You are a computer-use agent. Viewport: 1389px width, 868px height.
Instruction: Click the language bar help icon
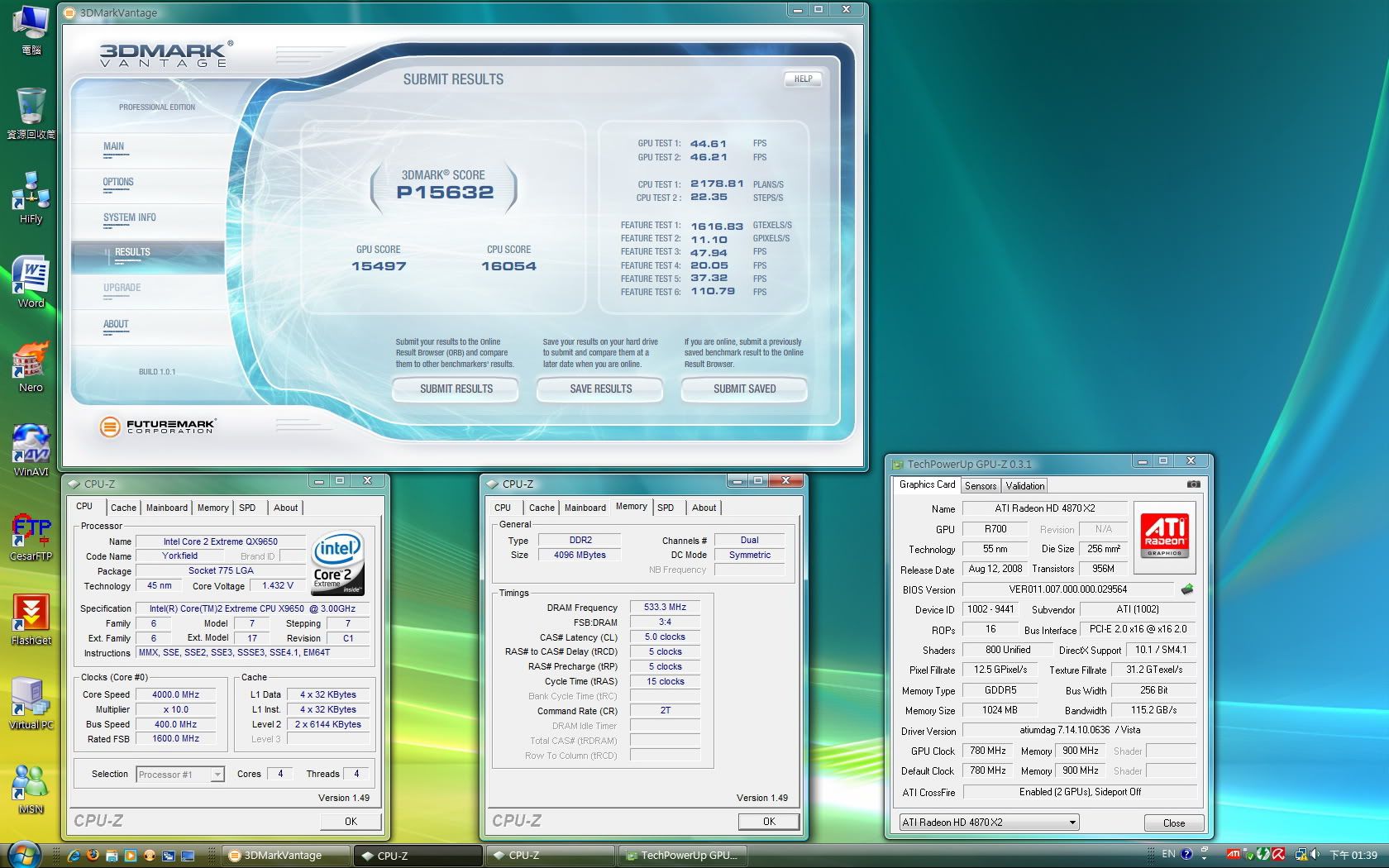1186,854
